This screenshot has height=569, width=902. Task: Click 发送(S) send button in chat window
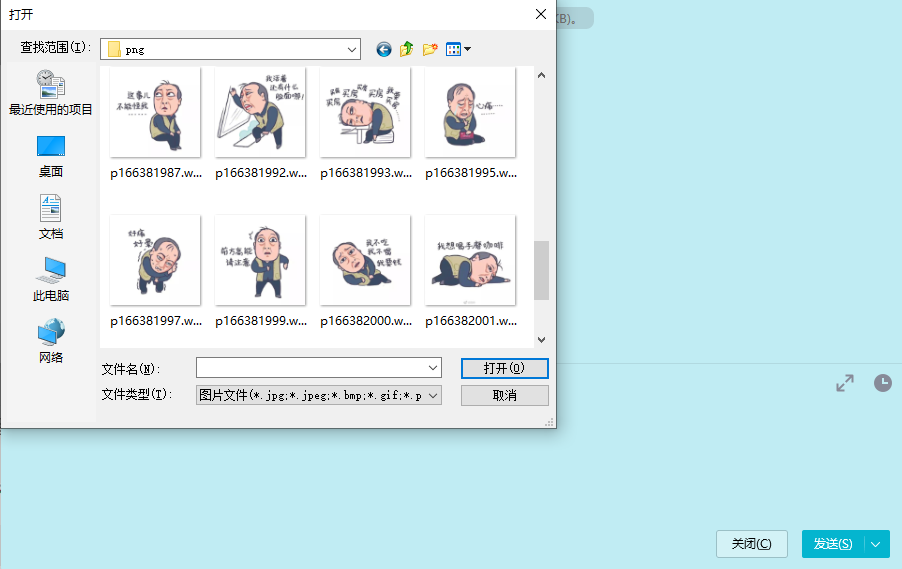(x=833, y=544)
